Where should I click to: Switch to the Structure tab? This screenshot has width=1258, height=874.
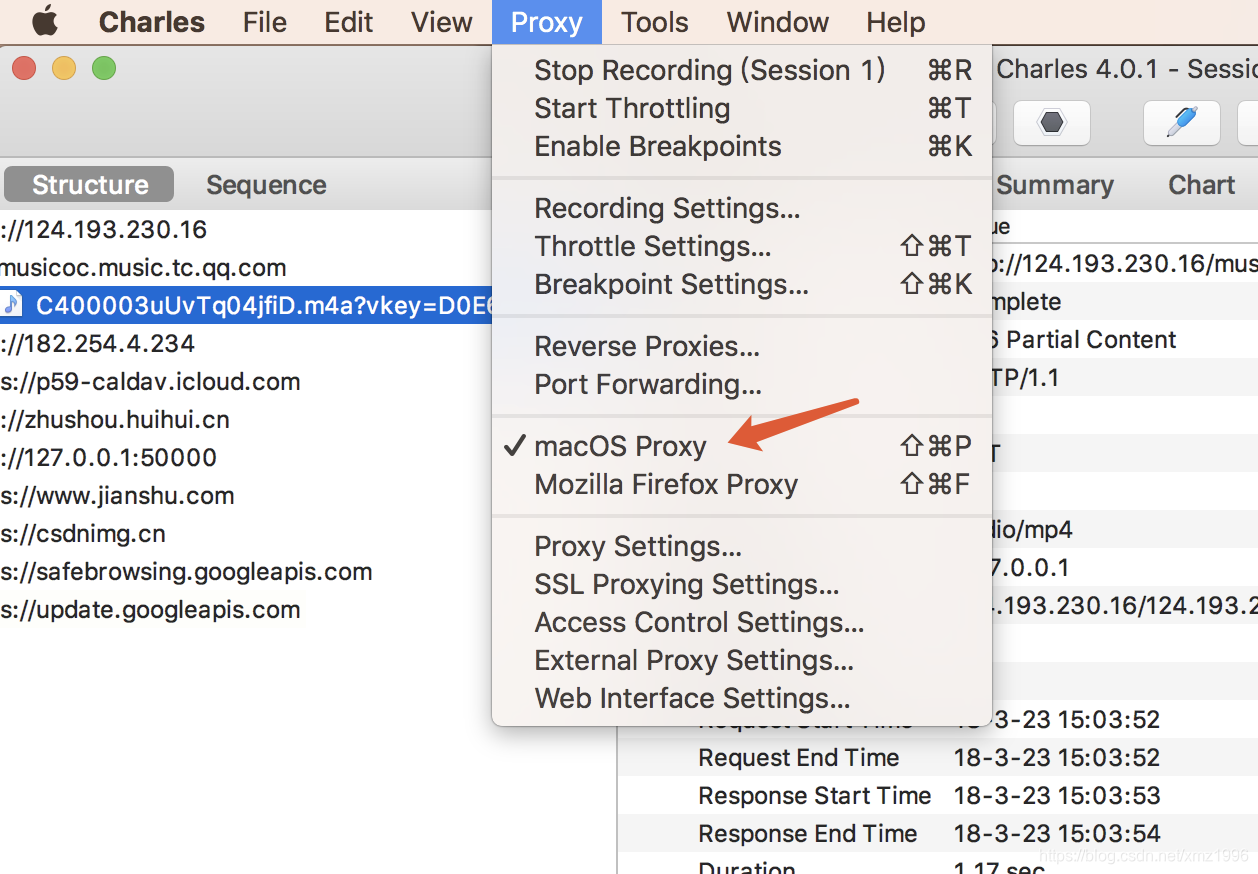click(90, 185)
